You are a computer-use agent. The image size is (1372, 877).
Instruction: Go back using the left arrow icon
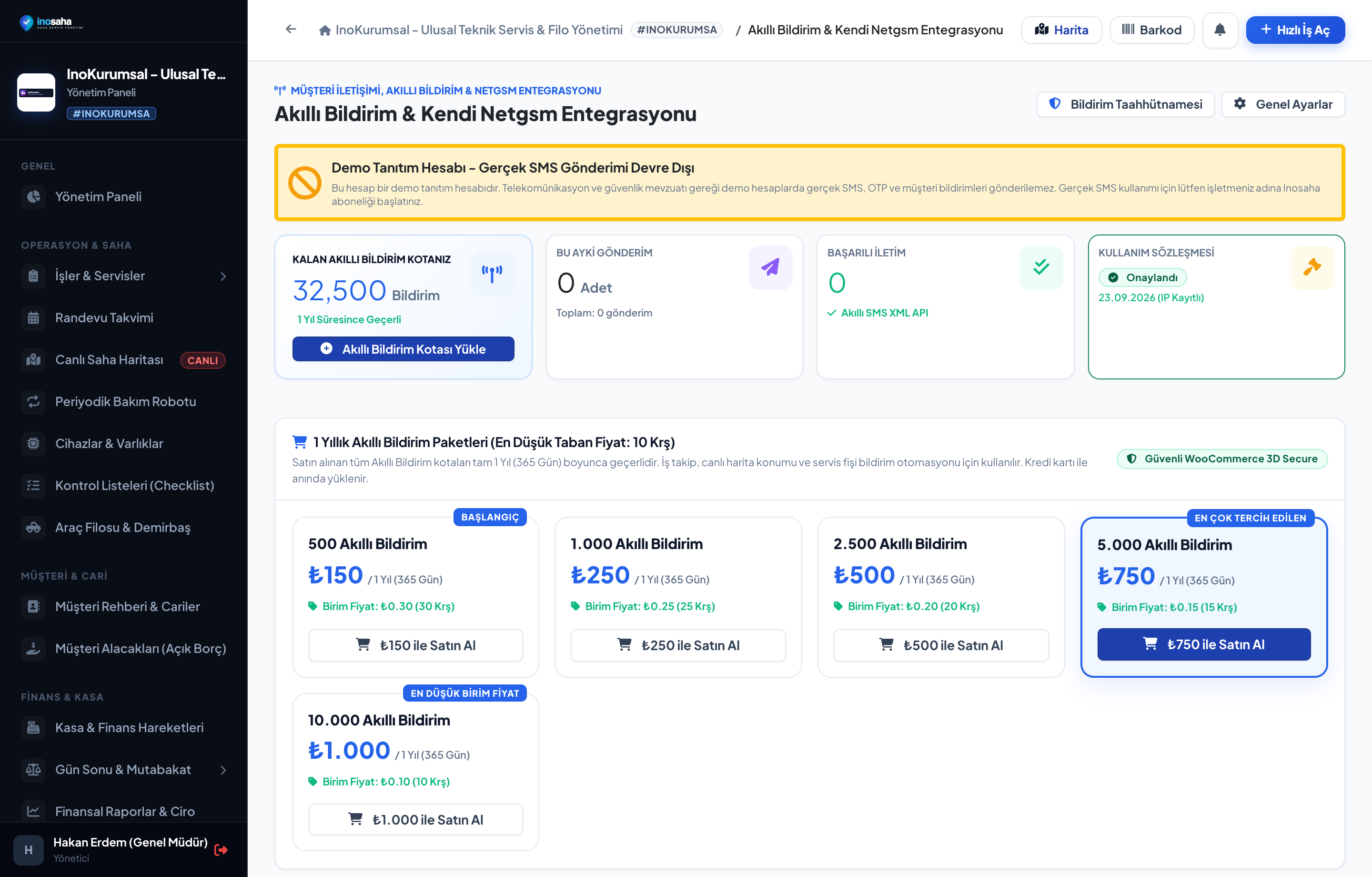(x=291, y=29)
